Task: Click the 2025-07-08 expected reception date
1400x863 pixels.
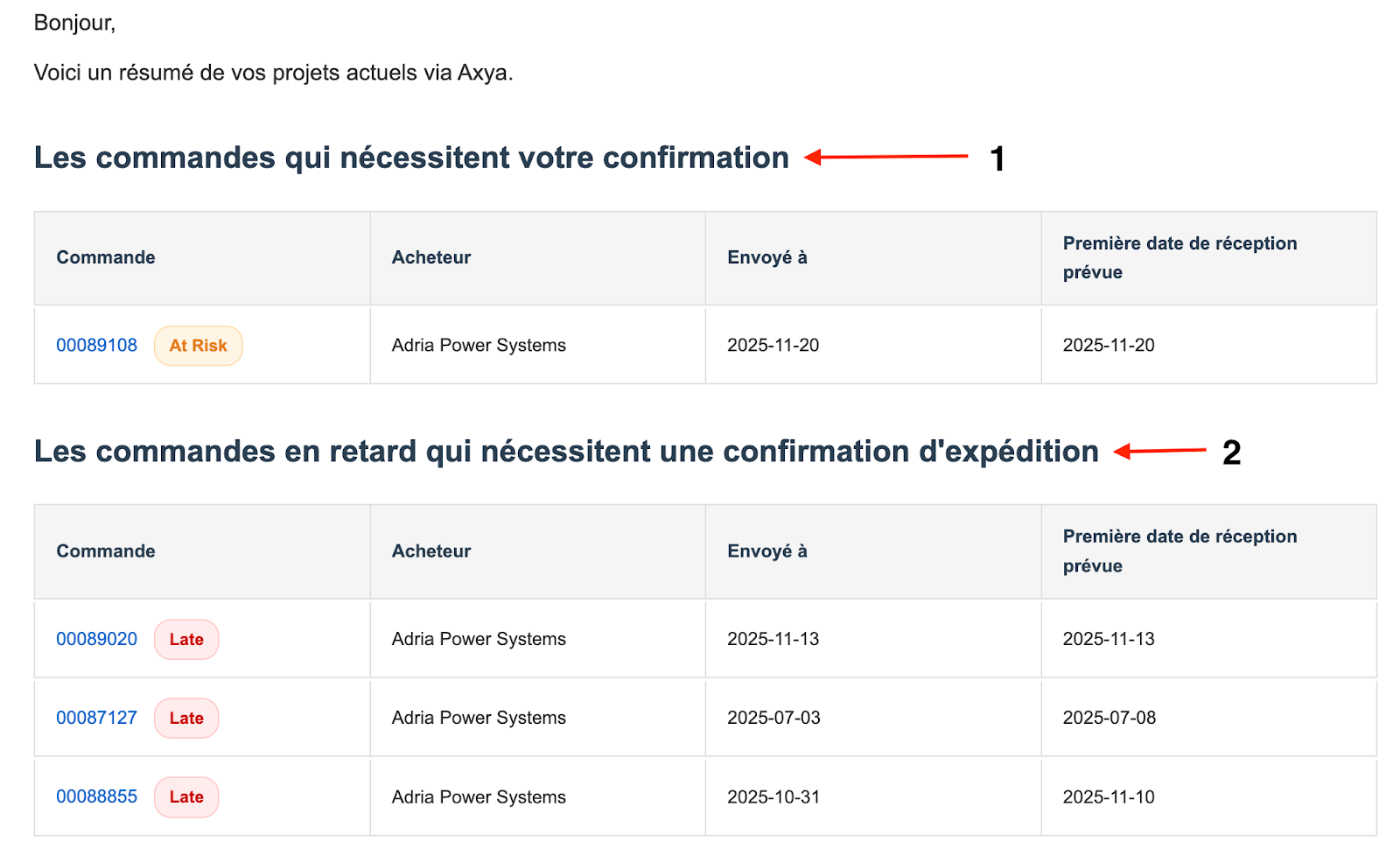Action: click(x=1109, y=719)
